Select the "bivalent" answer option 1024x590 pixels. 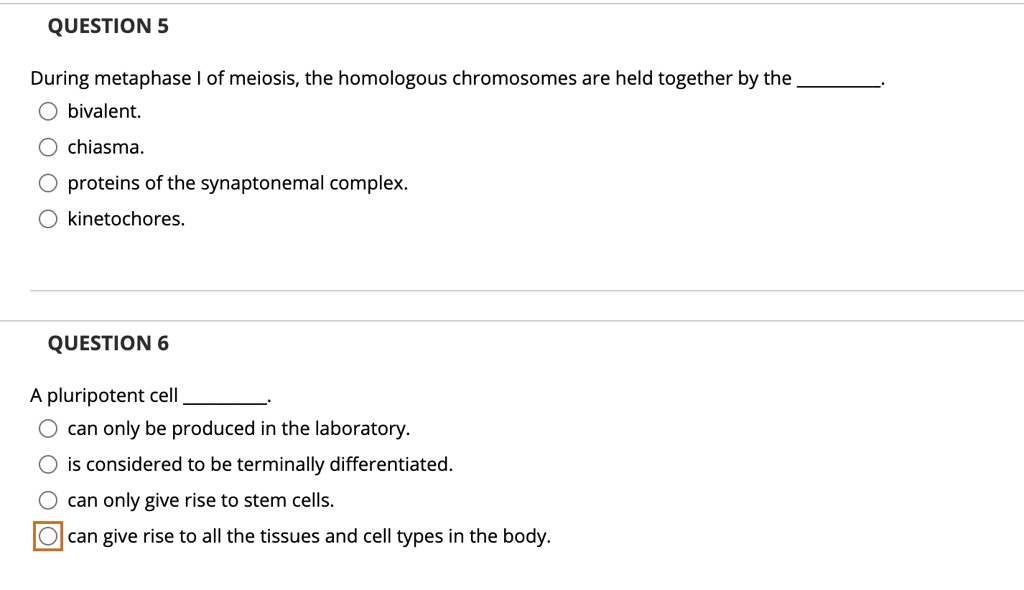(x=47, y=111)
